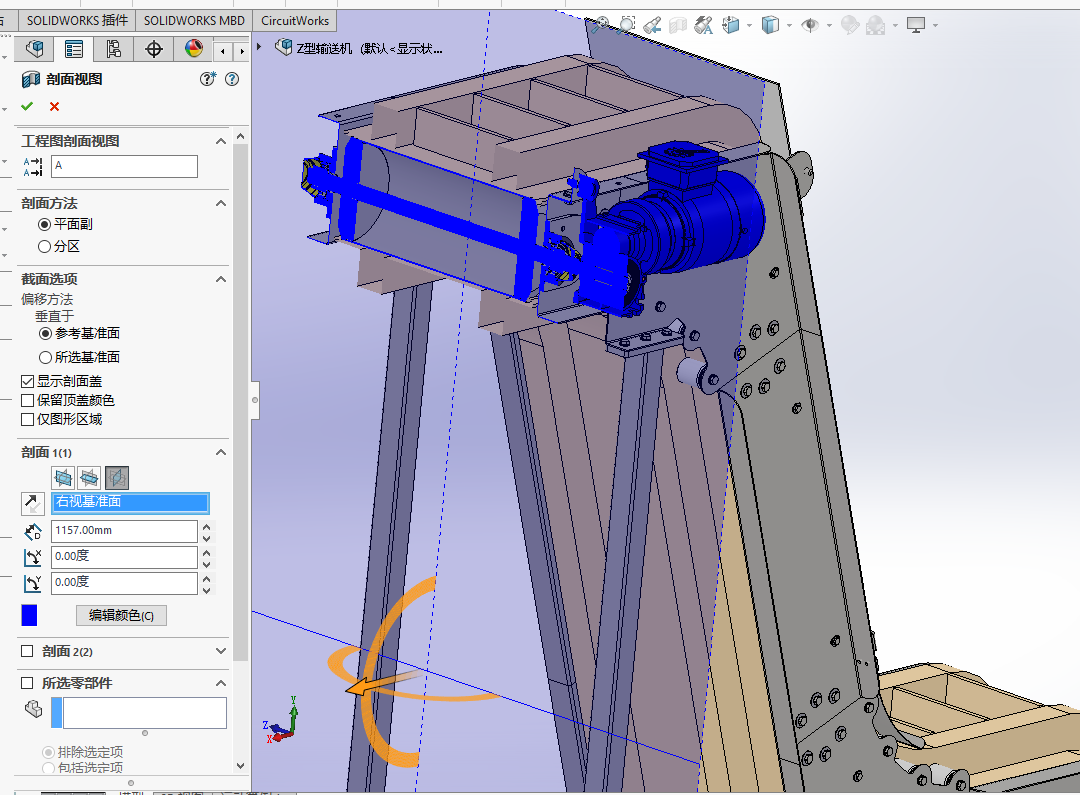1080x795 pixels.
Task: Open the display style dropdown arrow
Action: pyautogui.click(x=789, y=25)
